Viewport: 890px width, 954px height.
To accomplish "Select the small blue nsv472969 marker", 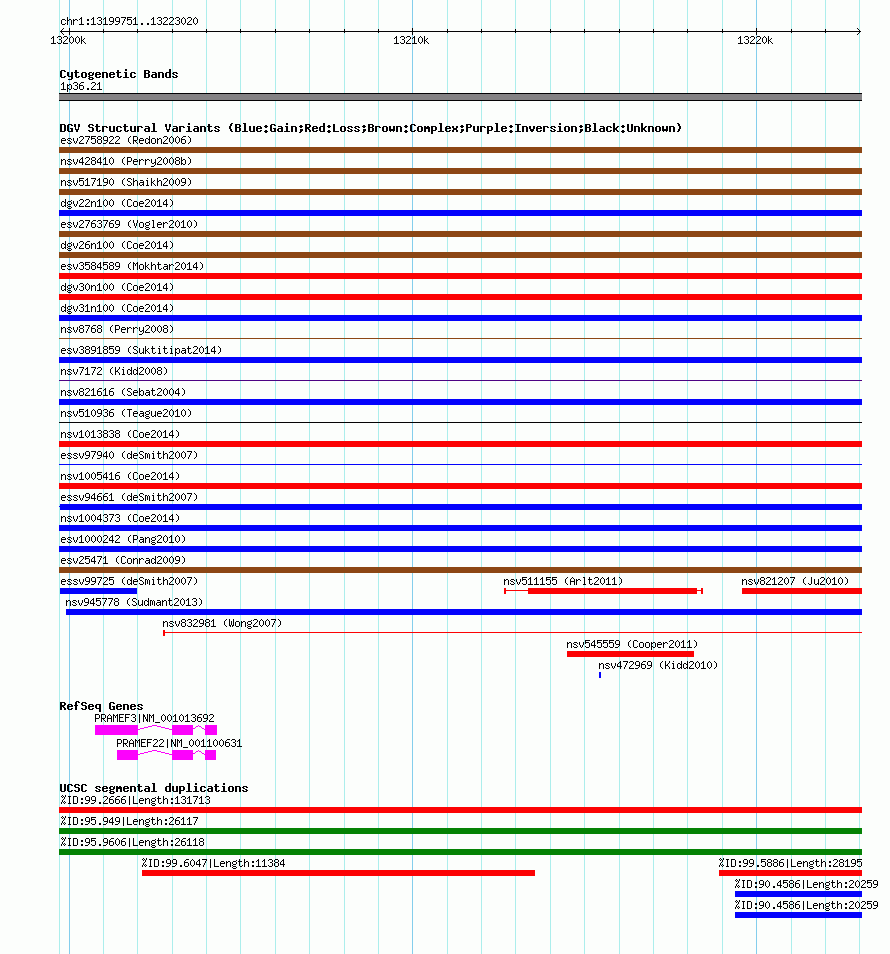I will coord(600,675).
